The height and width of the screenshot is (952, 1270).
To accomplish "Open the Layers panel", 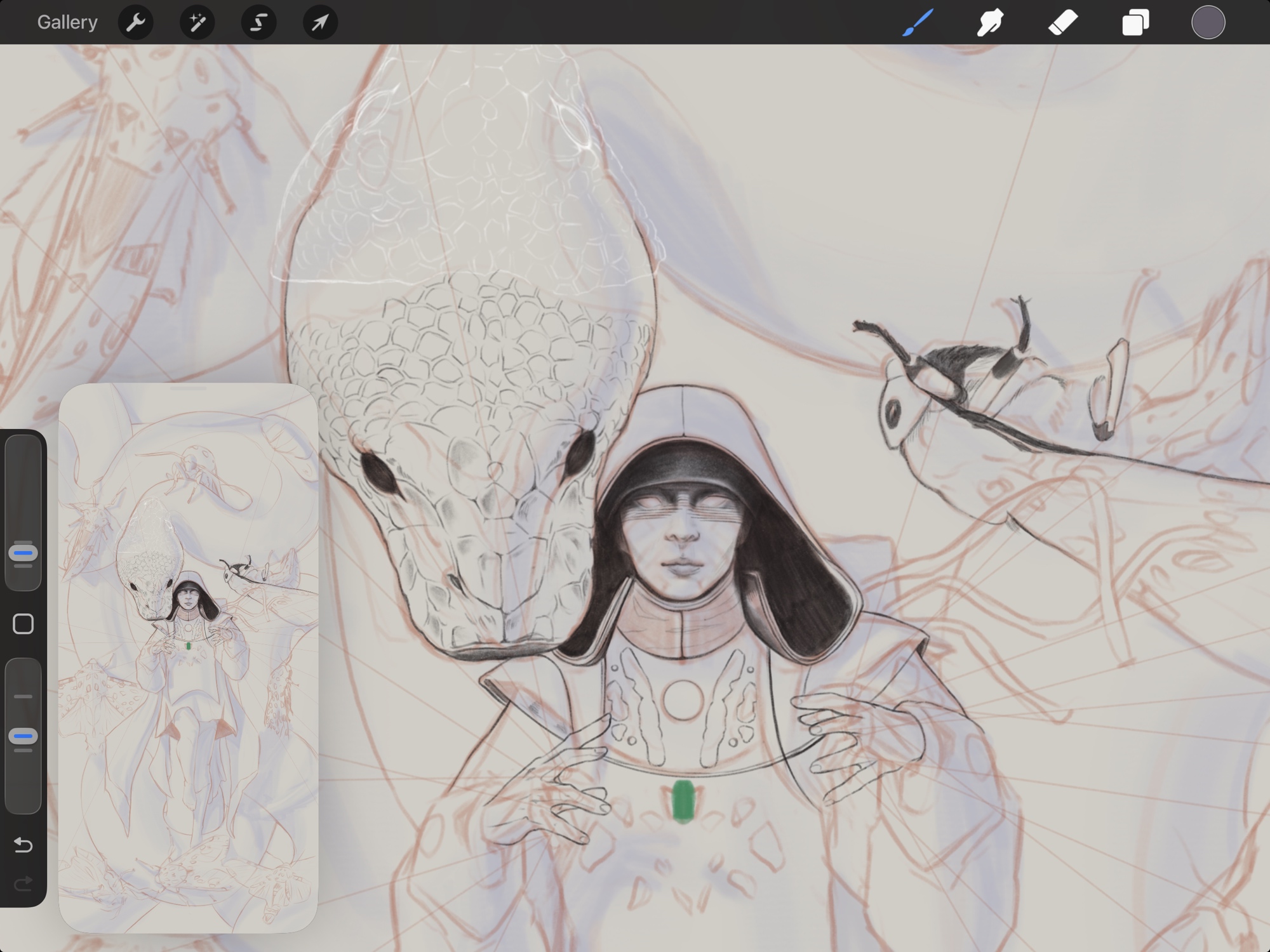I will [1135, 23].
